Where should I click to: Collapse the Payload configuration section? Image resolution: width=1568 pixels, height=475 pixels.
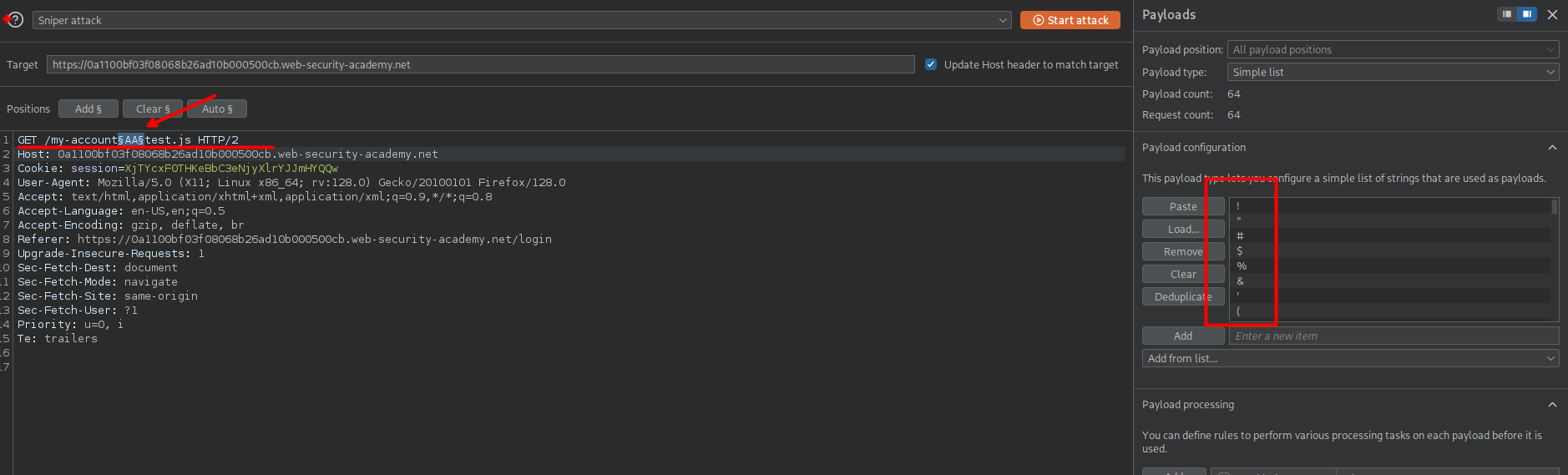pyautogui.click(x=1552, y=148)
